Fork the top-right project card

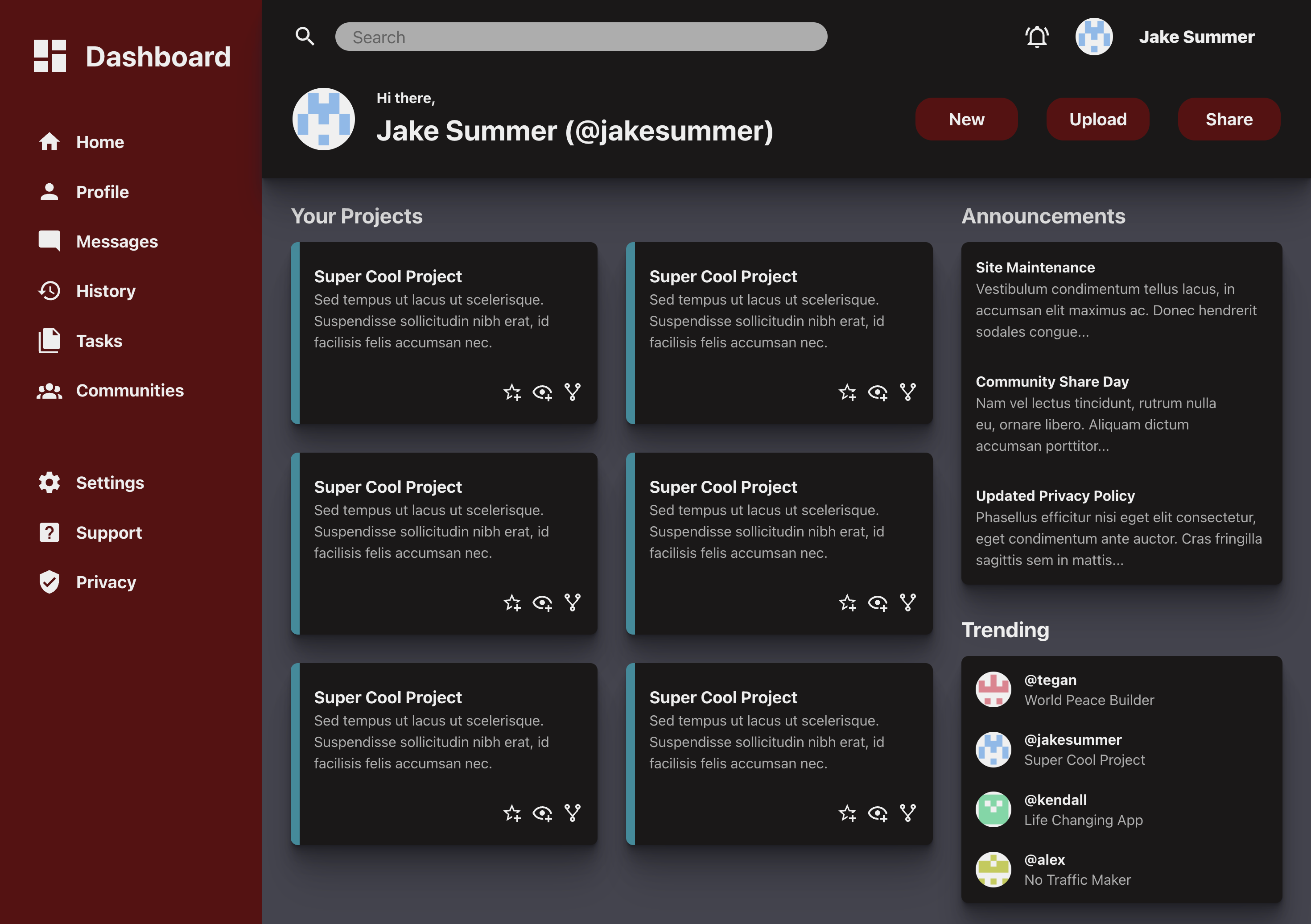pos(907,392)
